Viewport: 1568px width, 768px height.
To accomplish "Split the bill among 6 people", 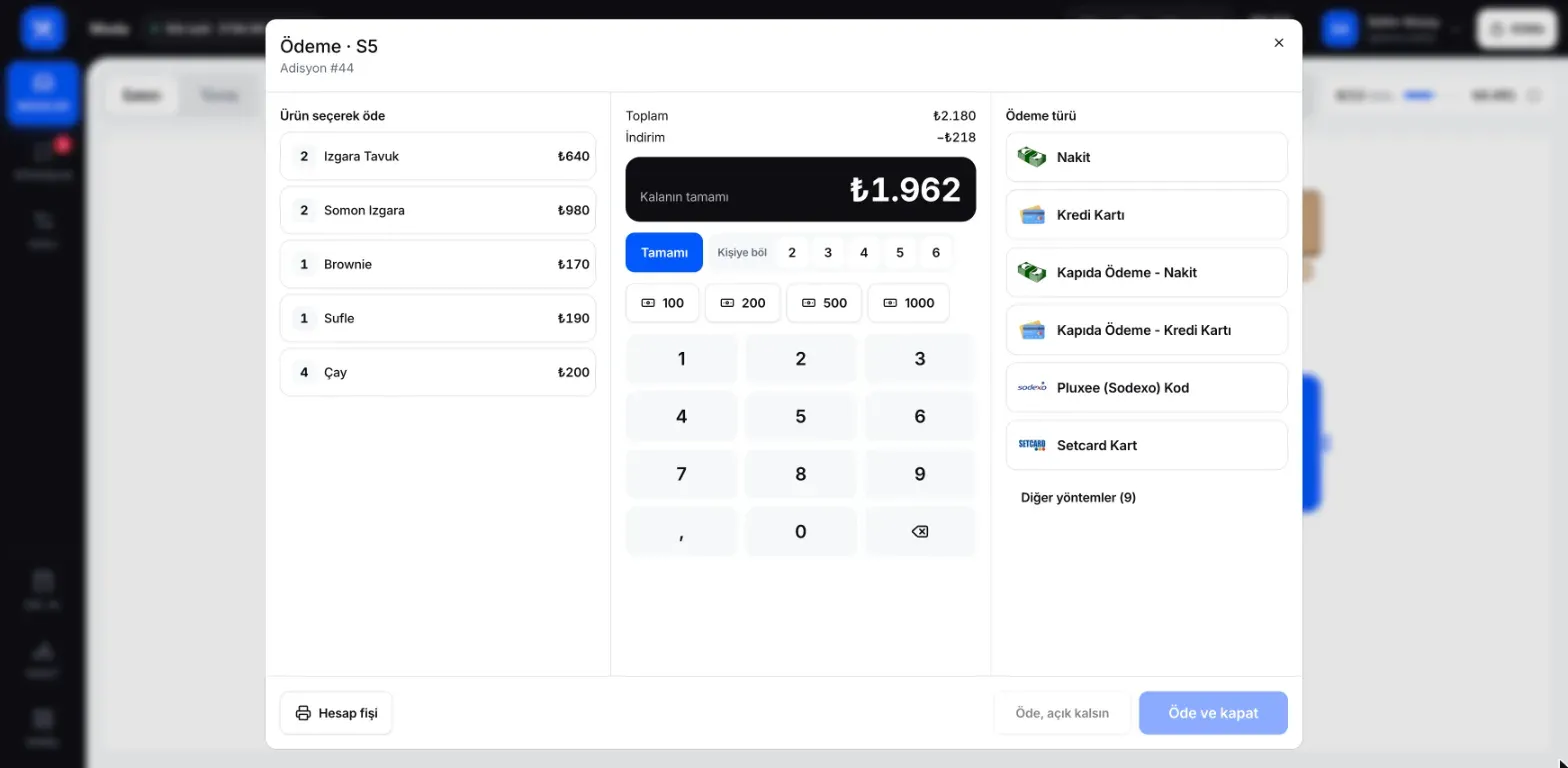I will click(x=936, y=253).
